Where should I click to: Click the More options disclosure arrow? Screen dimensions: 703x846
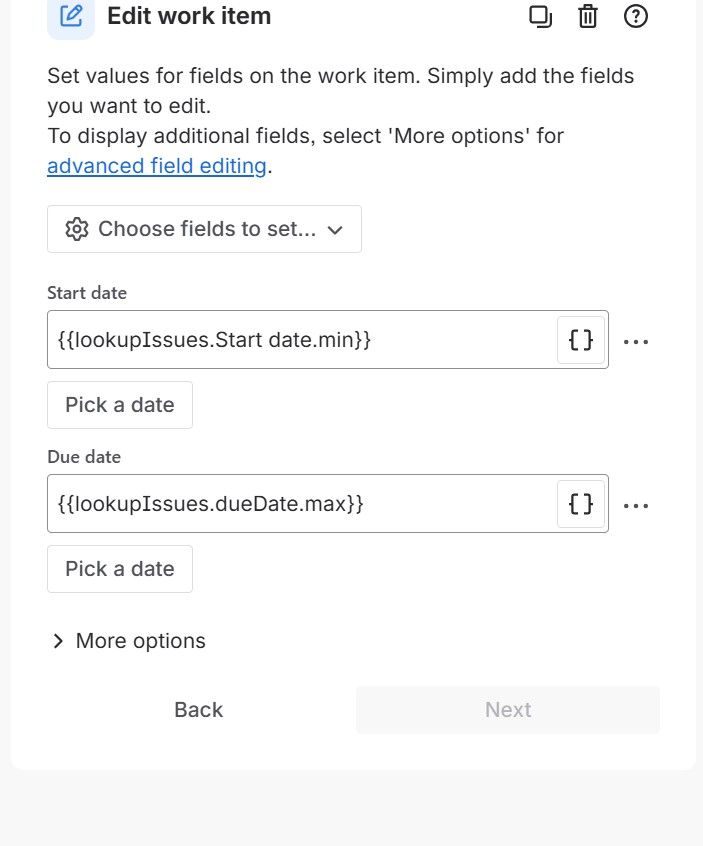(58, 640)
